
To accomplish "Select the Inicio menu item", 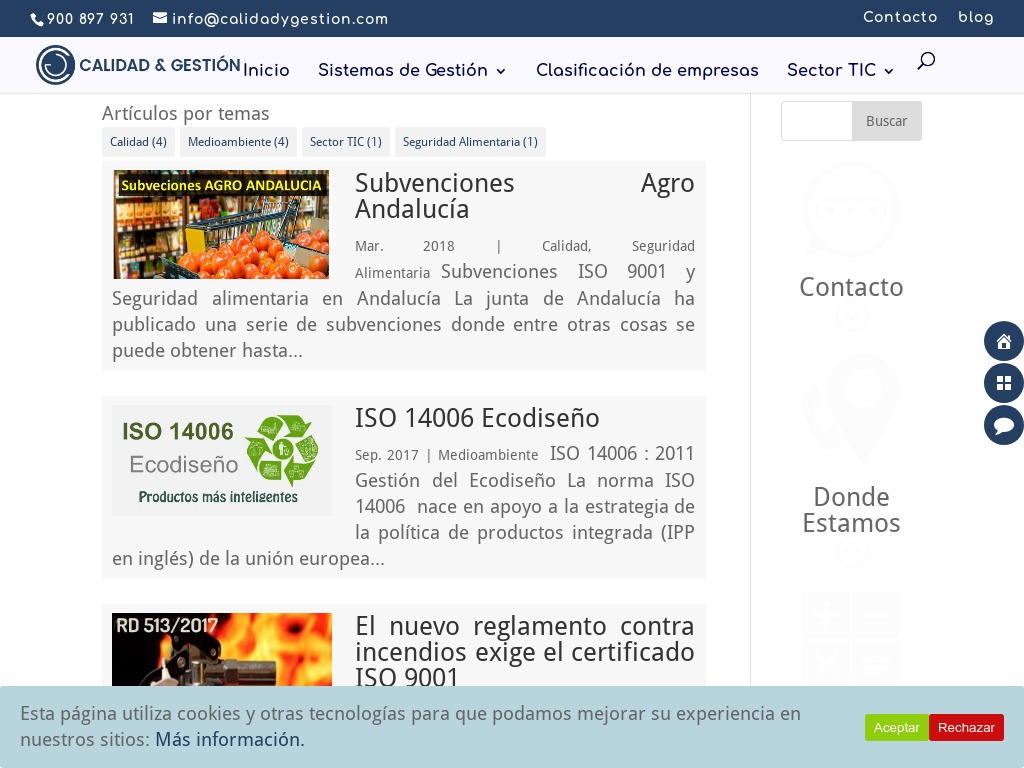I will point(266,71).
